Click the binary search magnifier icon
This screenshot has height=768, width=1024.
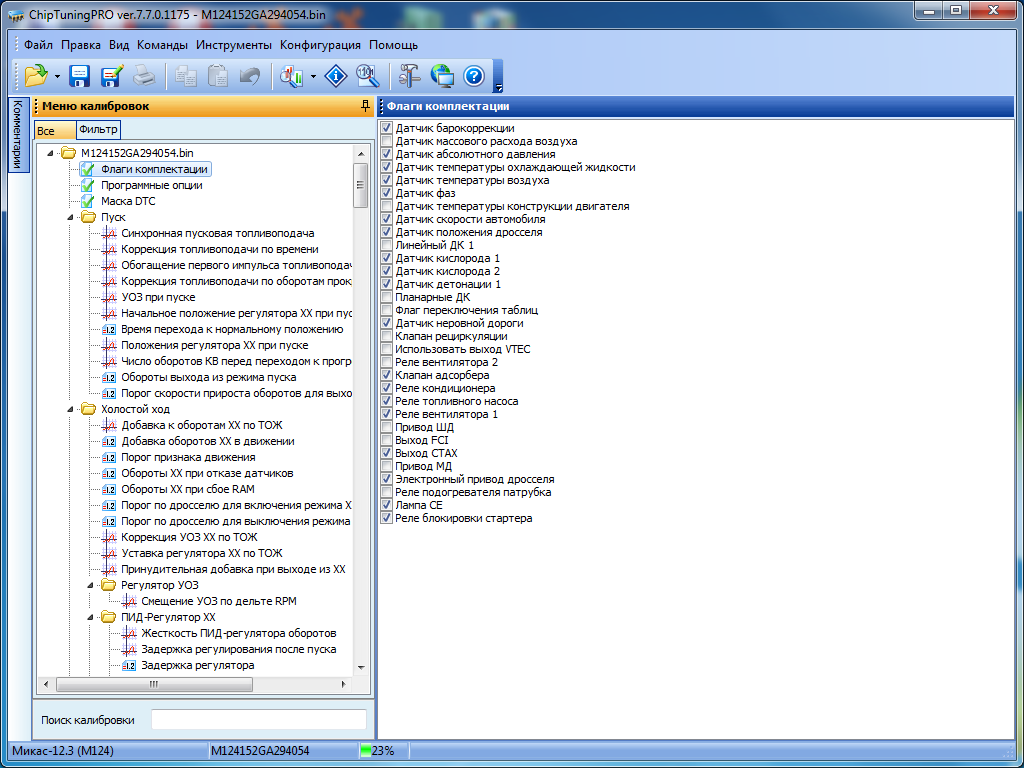coord(367,75)
